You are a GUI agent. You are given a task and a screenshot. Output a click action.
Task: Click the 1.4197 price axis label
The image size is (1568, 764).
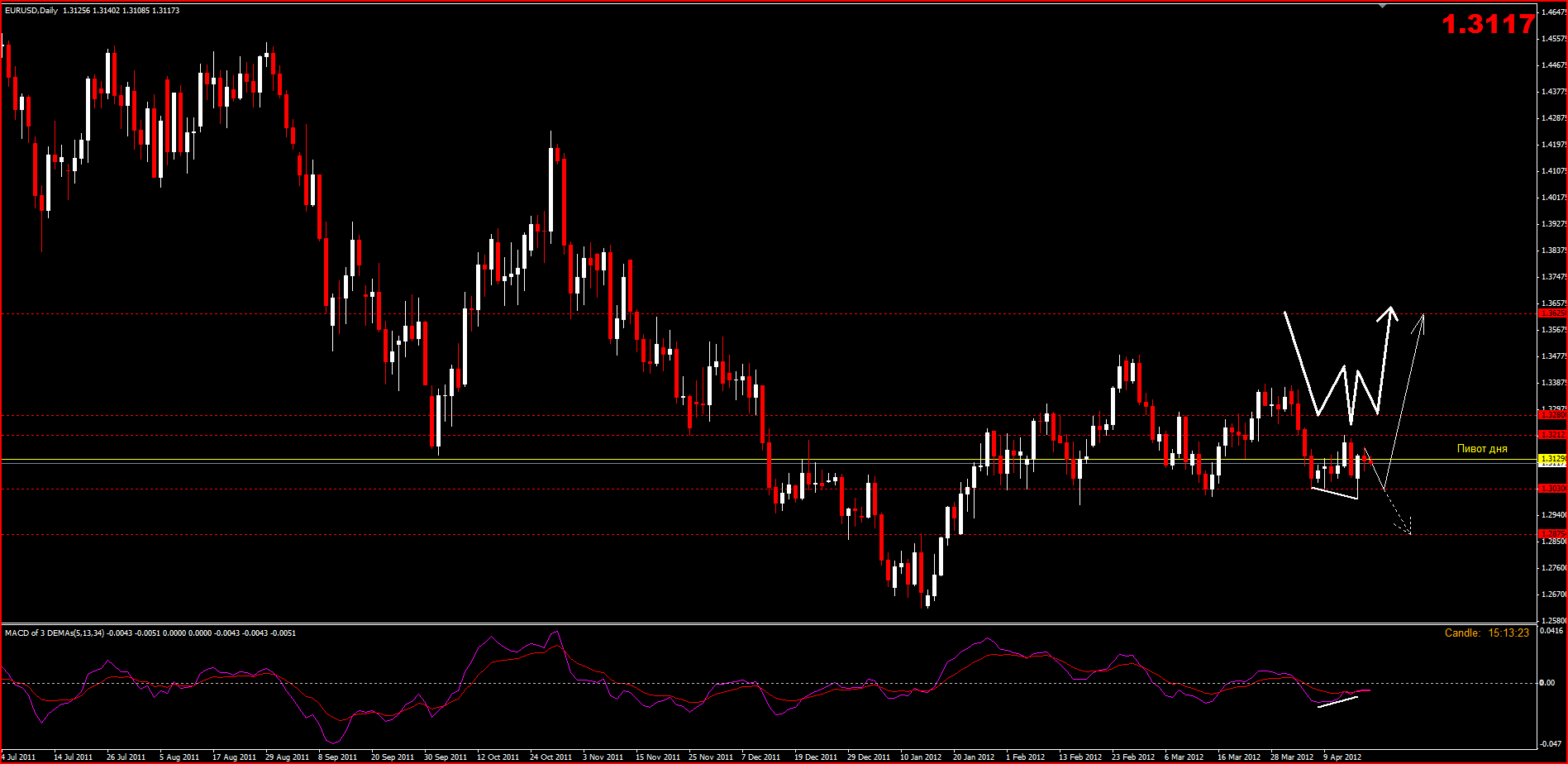1554,145
